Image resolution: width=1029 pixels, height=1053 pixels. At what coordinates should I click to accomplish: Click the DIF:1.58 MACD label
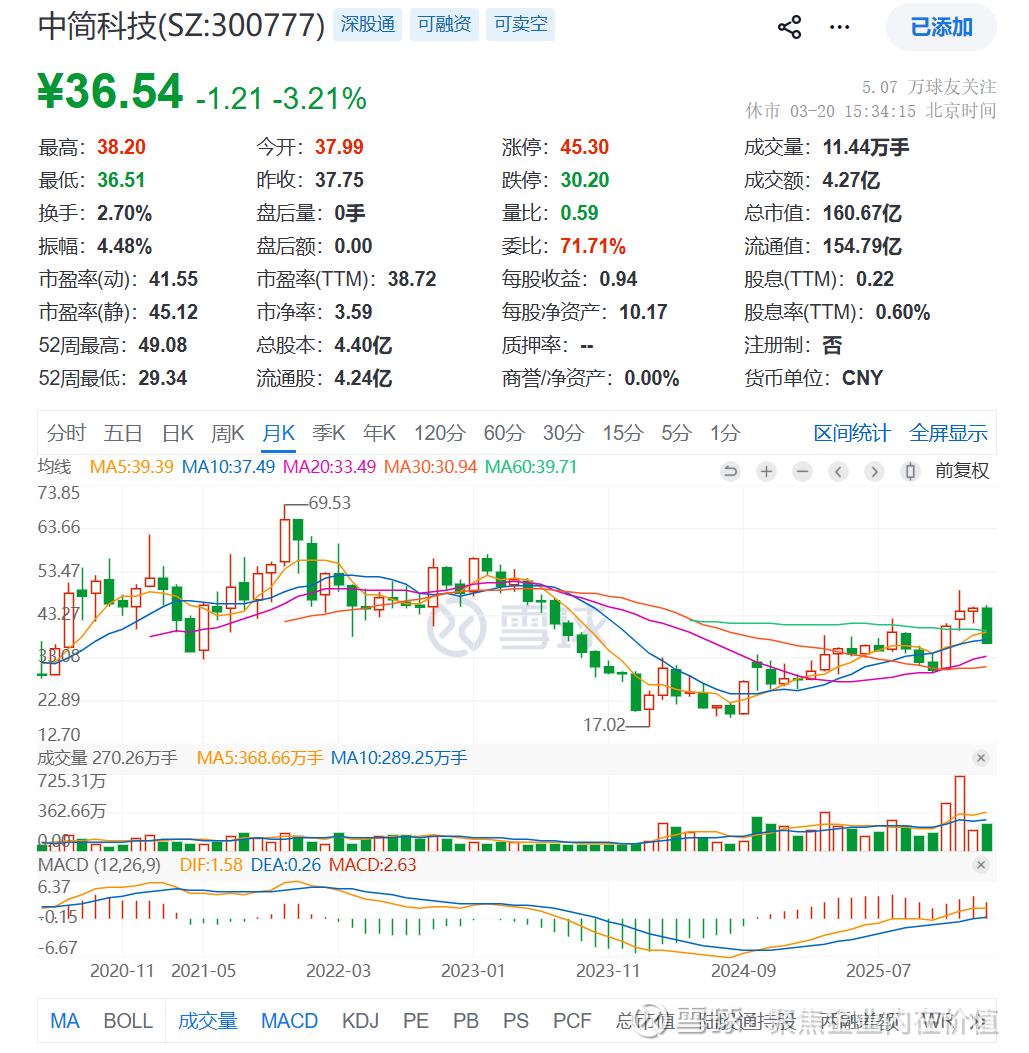[211, 865]
